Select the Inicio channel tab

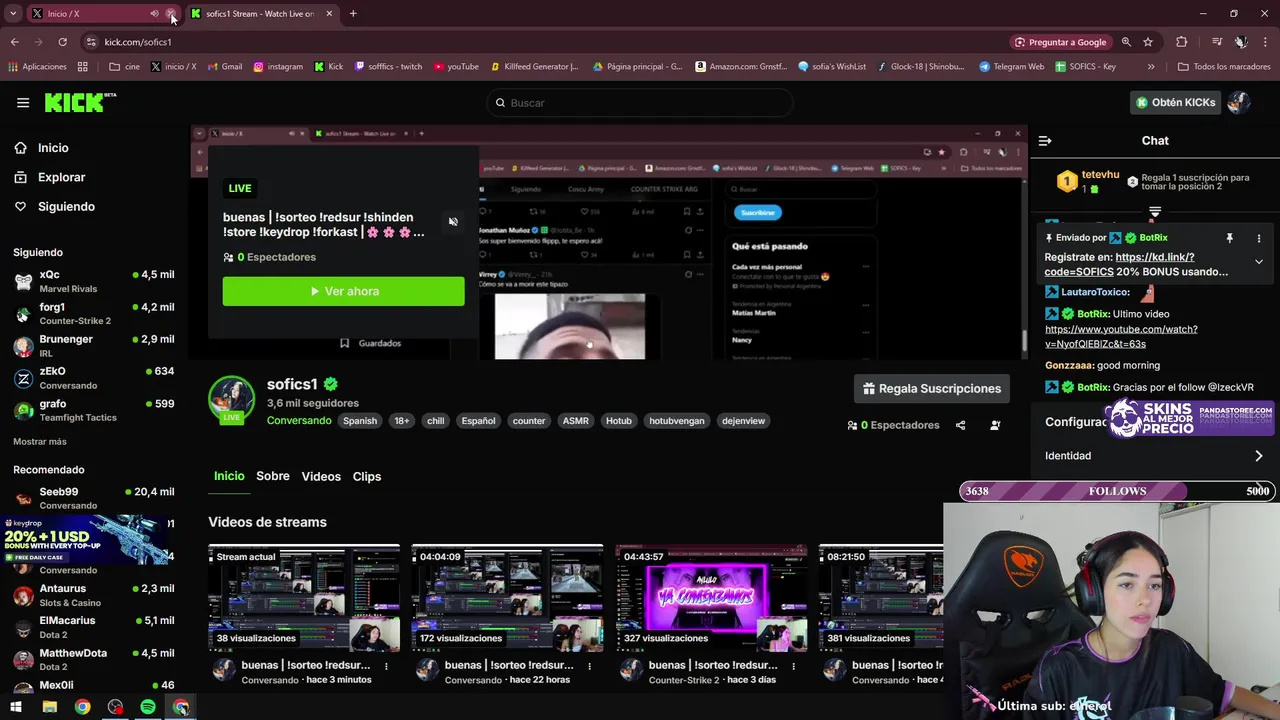(229, 476)
